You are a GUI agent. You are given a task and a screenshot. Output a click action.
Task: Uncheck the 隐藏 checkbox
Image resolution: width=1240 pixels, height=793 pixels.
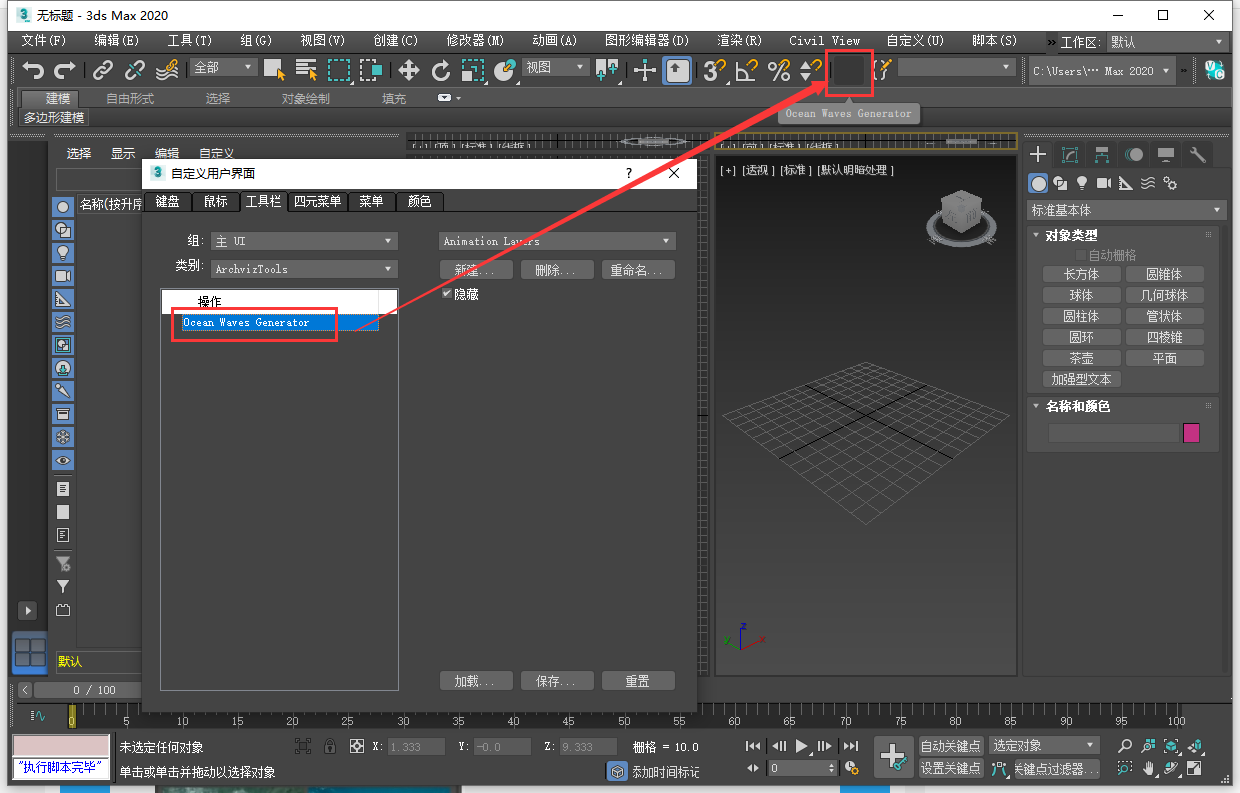click(x=447, y=294)
